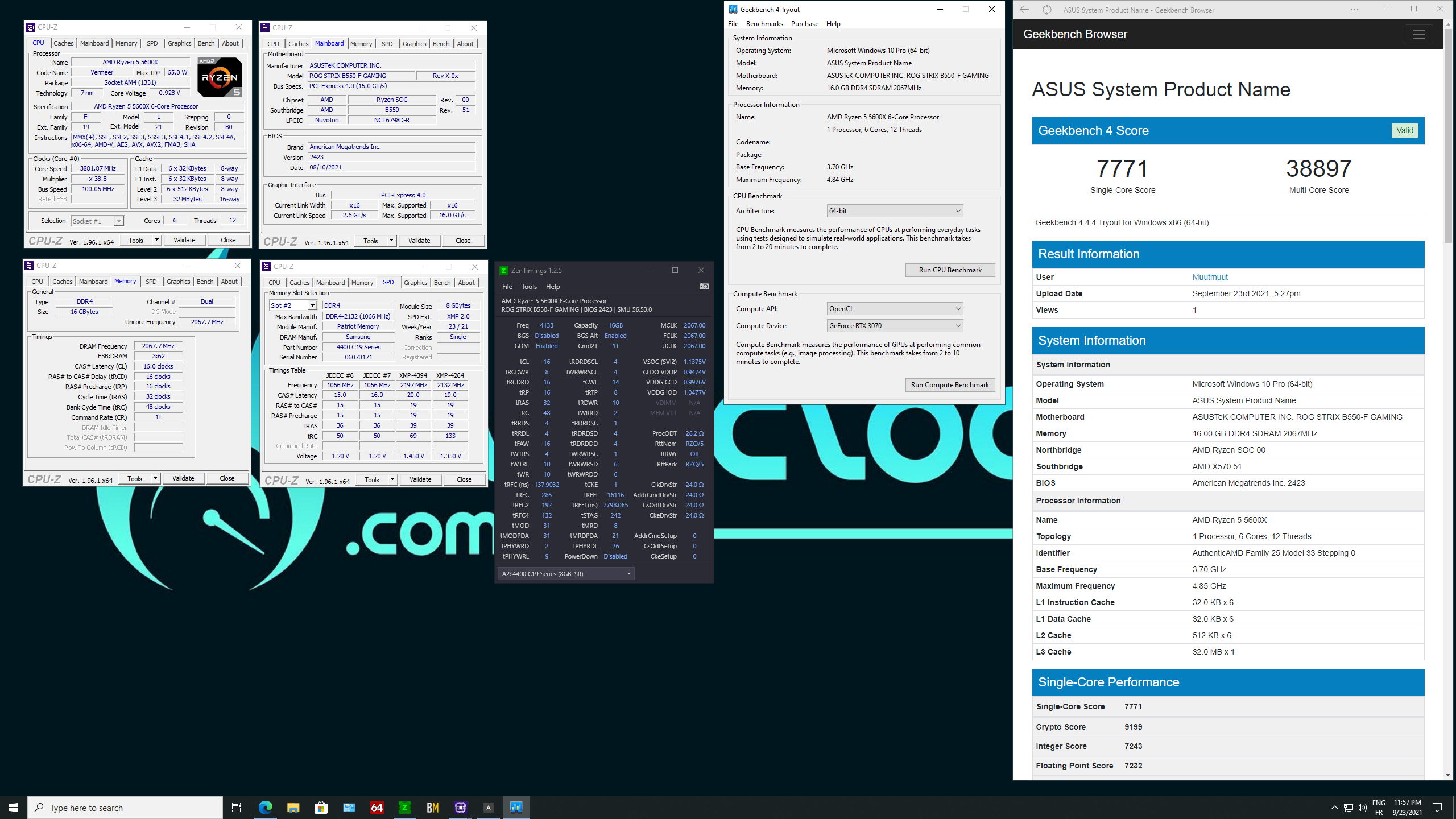
Task: Open the Compute API OpenCL dropdown
Action: (894, 309)
